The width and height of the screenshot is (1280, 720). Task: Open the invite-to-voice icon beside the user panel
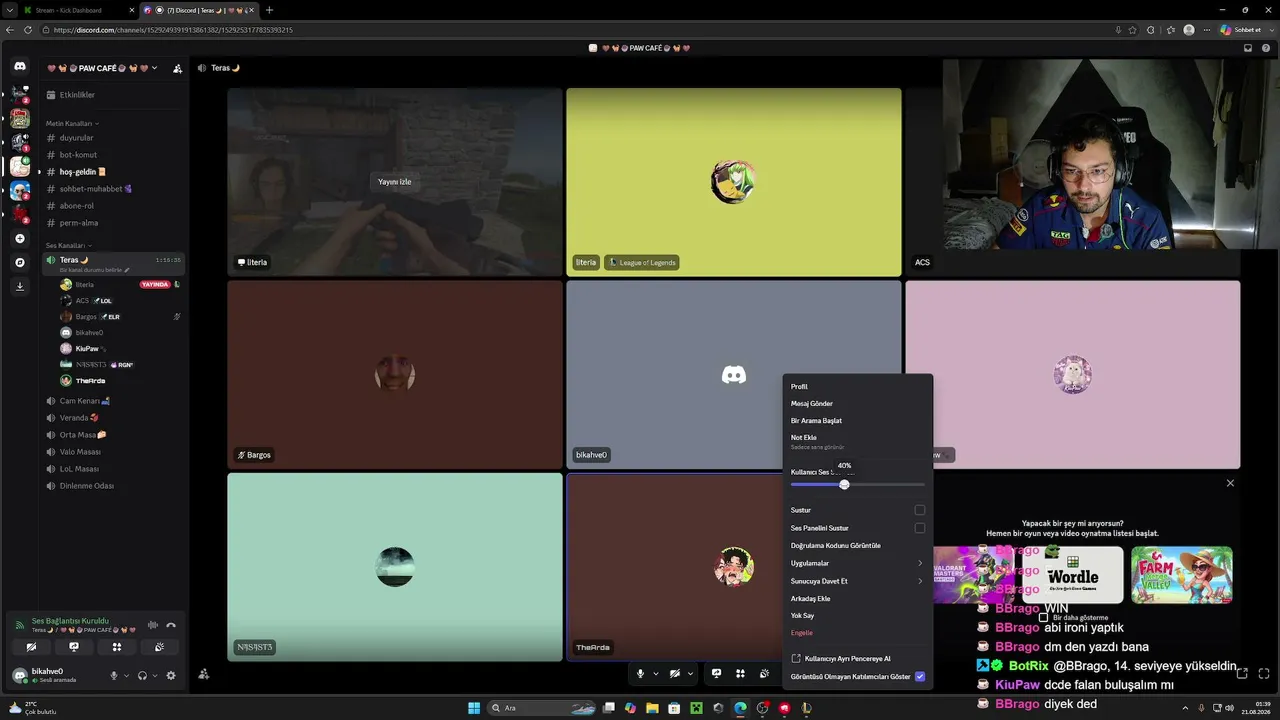coord(204,674)
